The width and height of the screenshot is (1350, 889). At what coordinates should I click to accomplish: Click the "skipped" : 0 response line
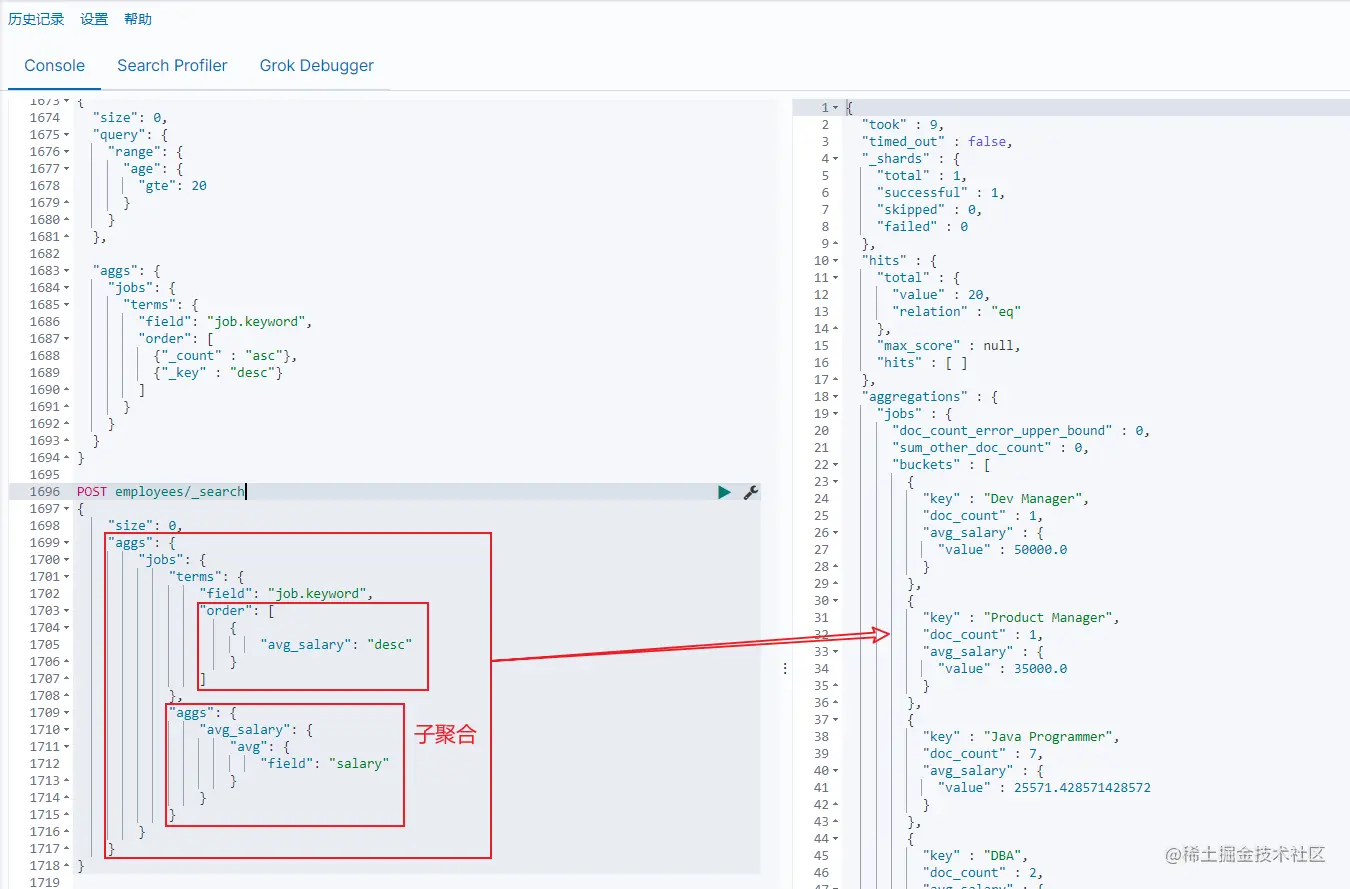930,209
